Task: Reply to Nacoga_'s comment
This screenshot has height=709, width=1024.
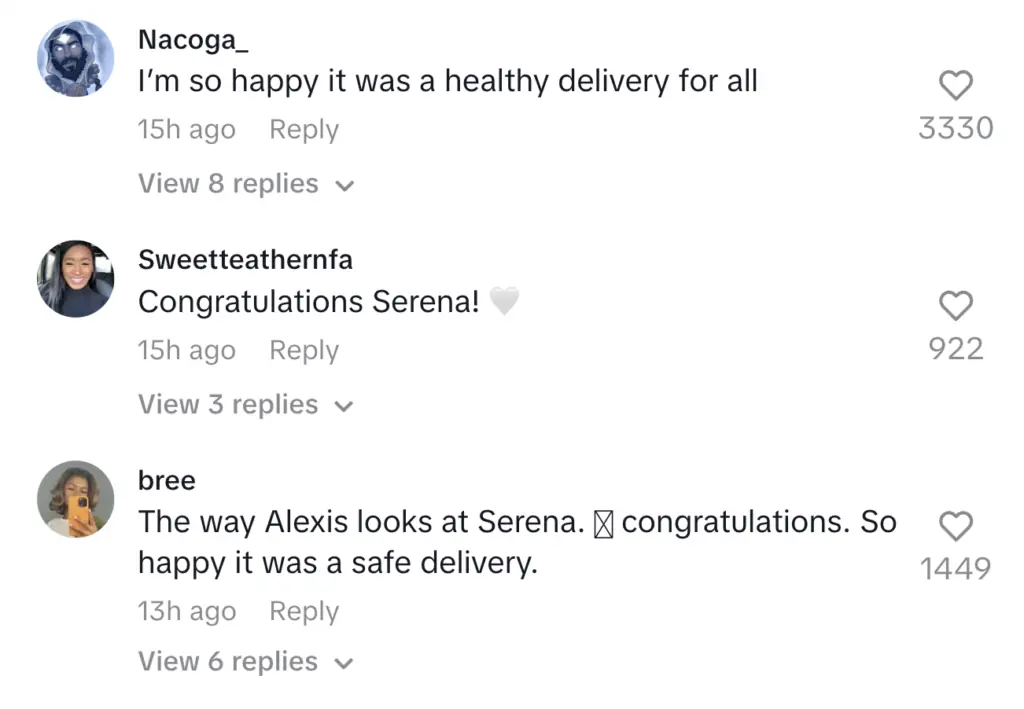Action: point(304,130)
